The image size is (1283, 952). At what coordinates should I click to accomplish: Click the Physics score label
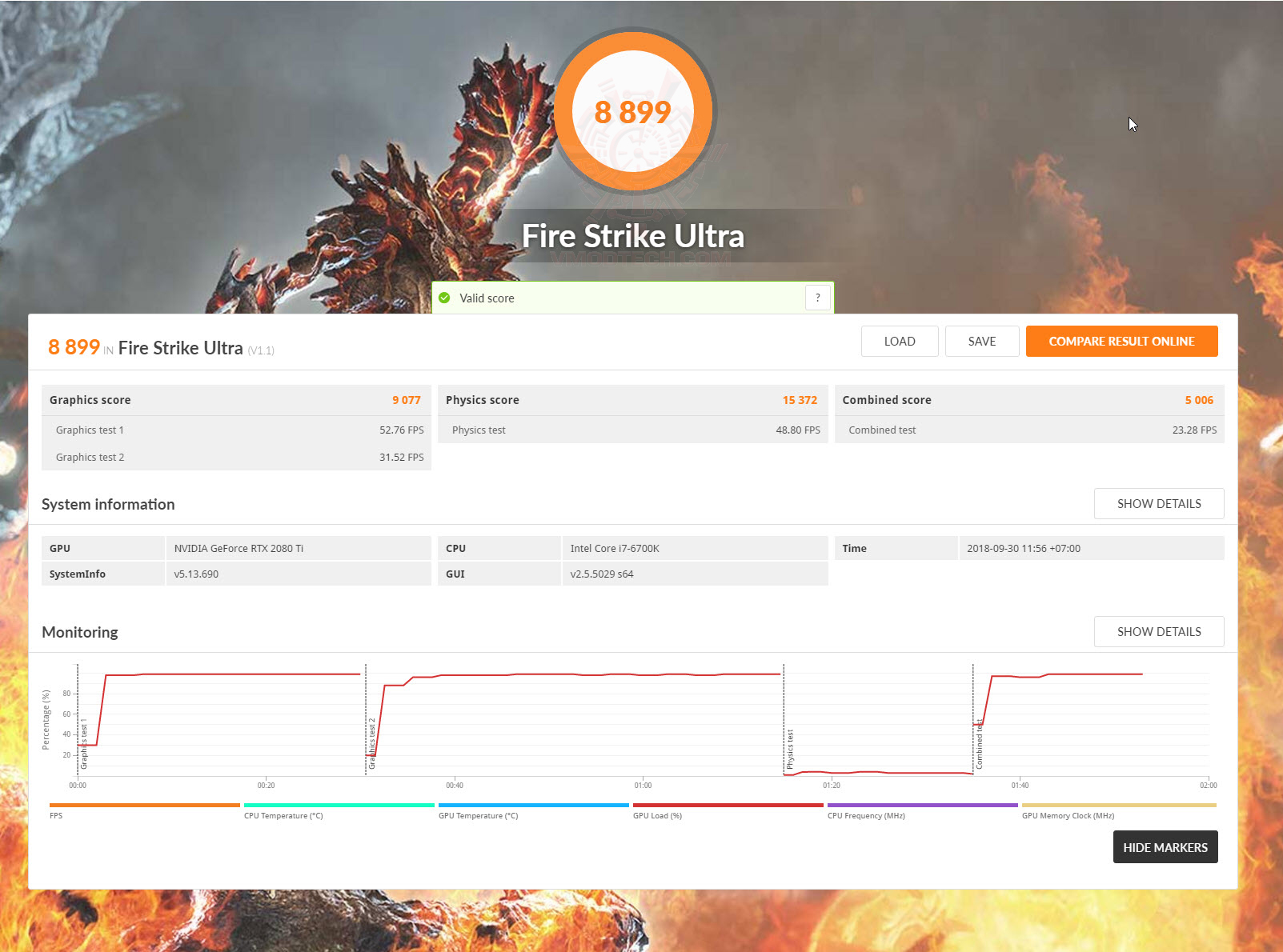483,400
